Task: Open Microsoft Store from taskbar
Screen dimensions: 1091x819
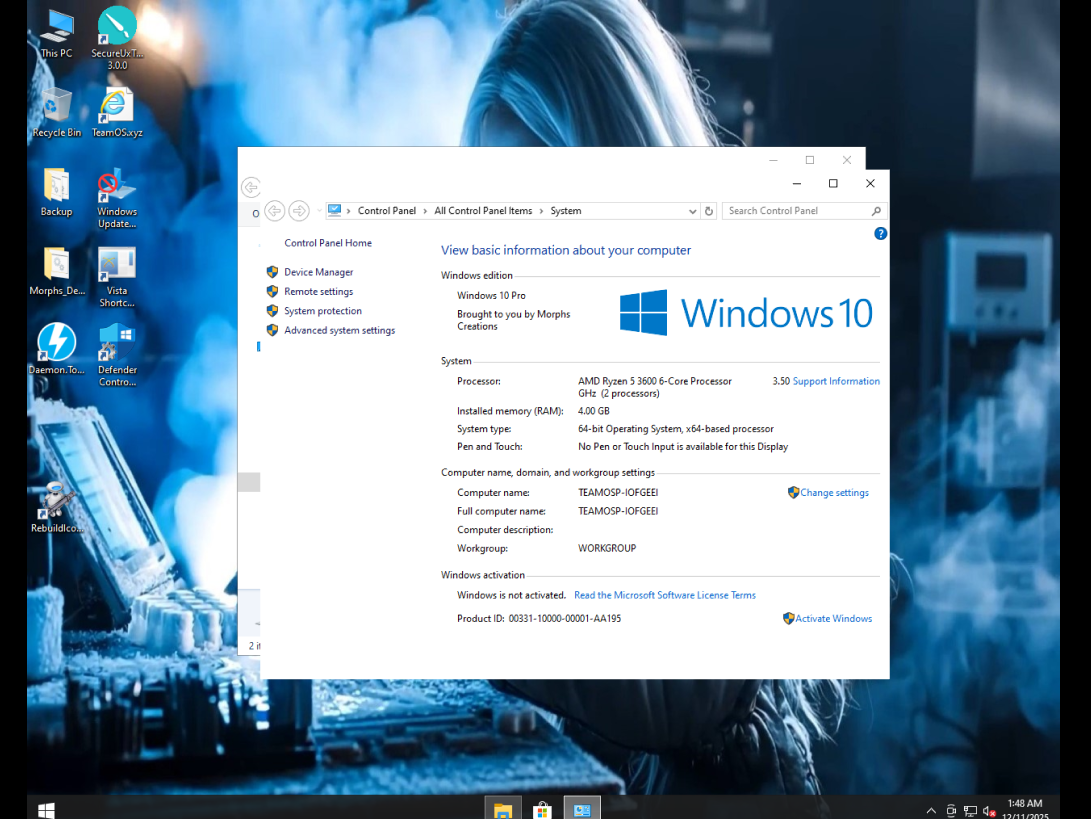Action: 542,810
